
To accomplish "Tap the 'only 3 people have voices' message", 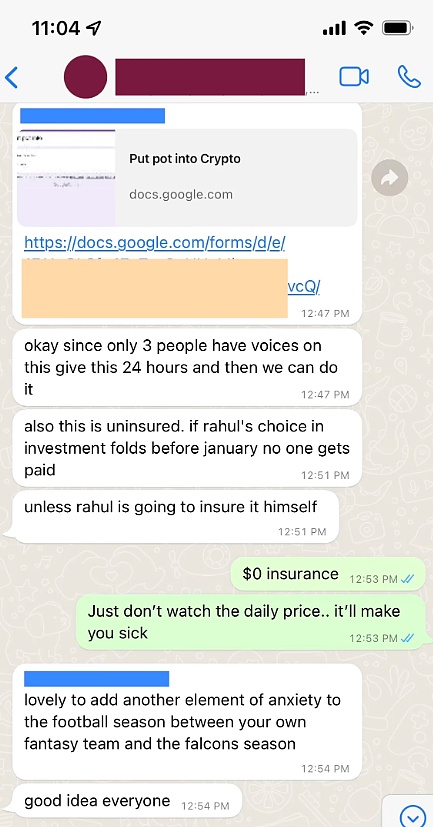I will click(187, 367).
